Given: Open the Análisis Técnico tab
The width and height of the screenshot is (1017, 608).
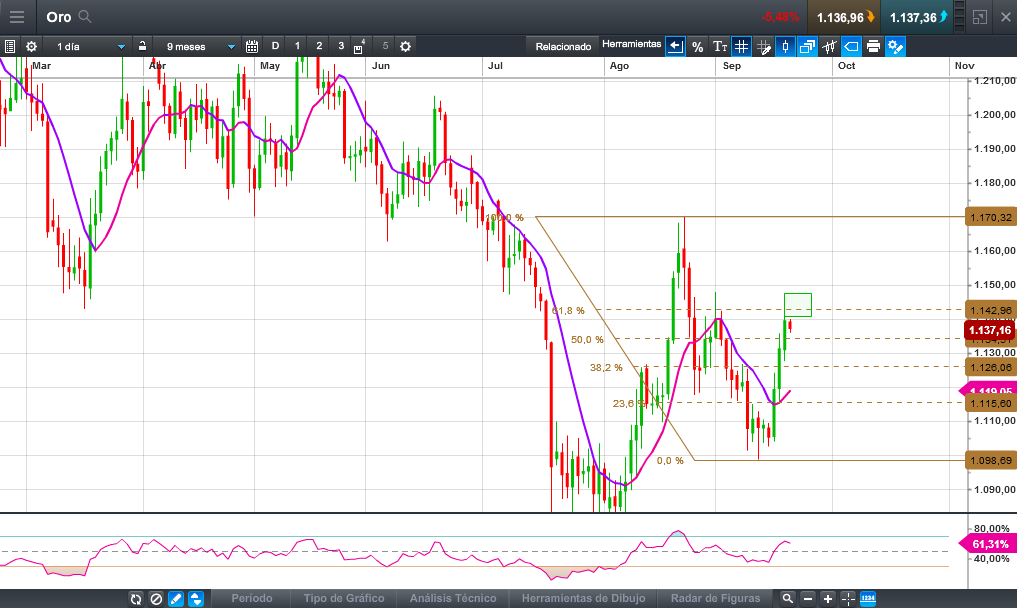Looking at the screenshot, I should coord(452,598).
